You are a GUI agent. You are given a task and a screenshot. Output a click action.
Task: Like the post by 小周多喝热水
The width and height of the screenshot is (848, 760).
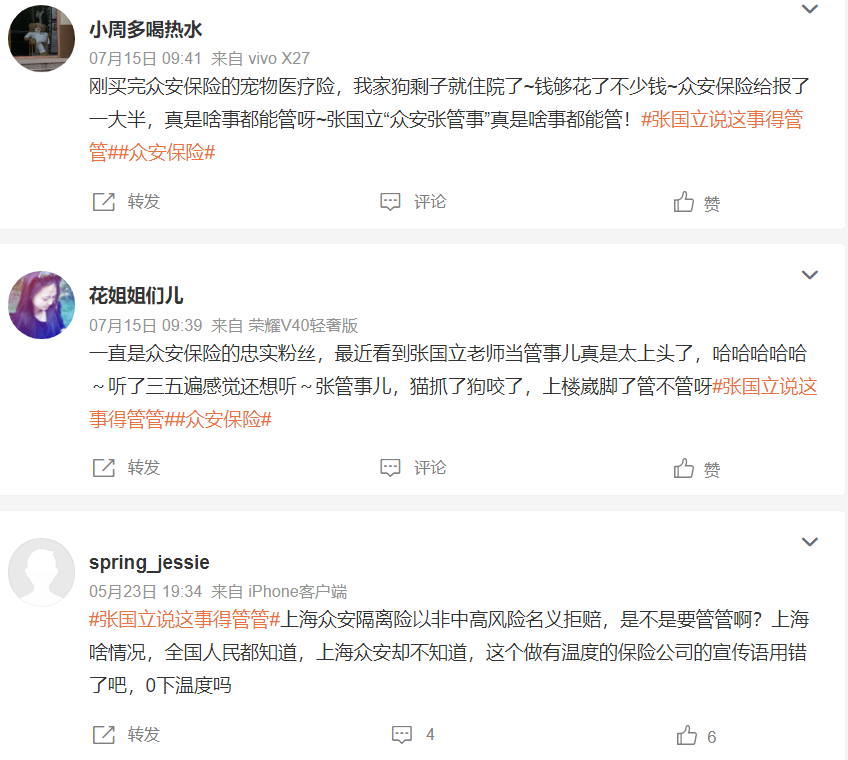[x=685, y=202]
